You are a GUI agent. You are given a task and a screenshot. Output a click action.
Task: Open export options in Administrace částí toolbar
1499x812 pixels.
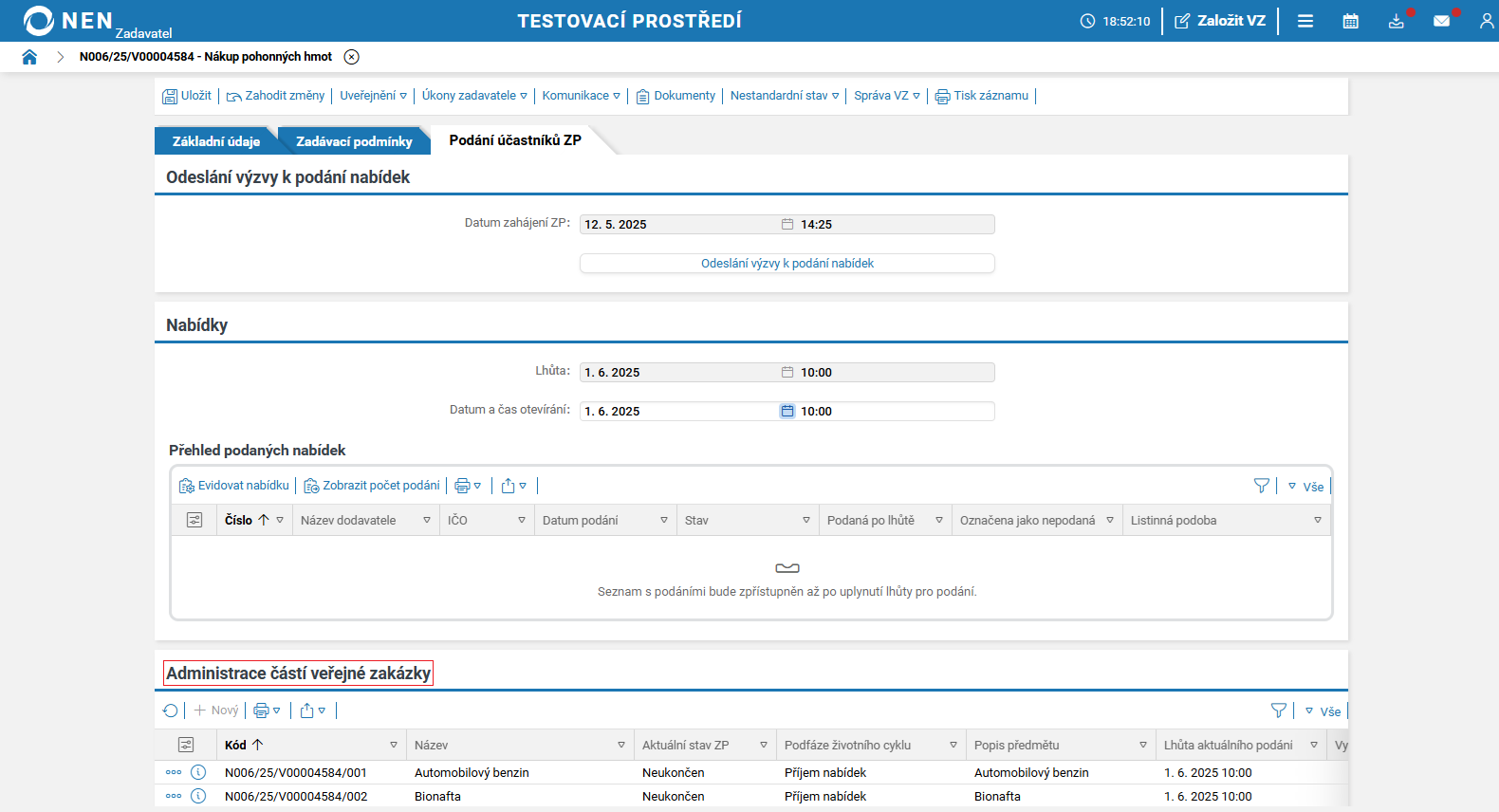[x=313, y=710]
